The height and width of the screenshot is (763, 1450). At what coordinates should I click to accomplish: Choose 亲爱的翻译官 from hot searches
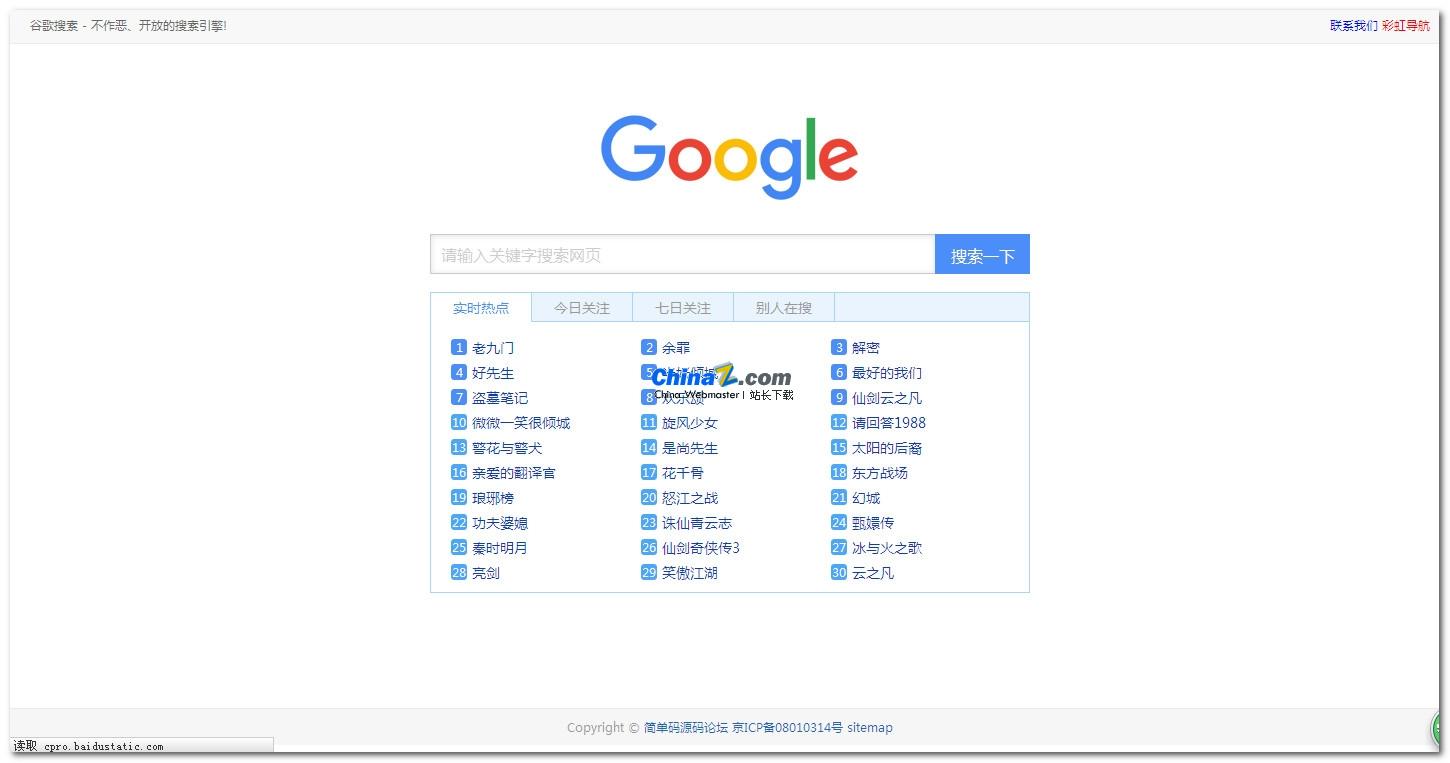point(514,473)
